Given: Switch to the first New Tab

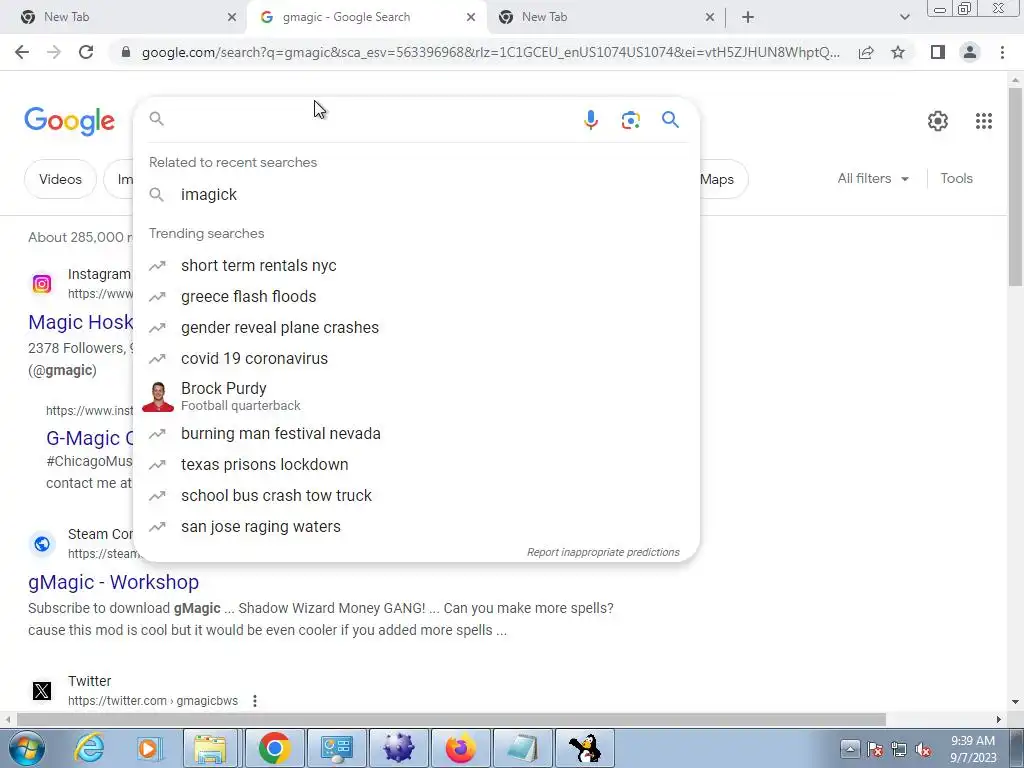Looking at the screenshot, I should (122, 17).
